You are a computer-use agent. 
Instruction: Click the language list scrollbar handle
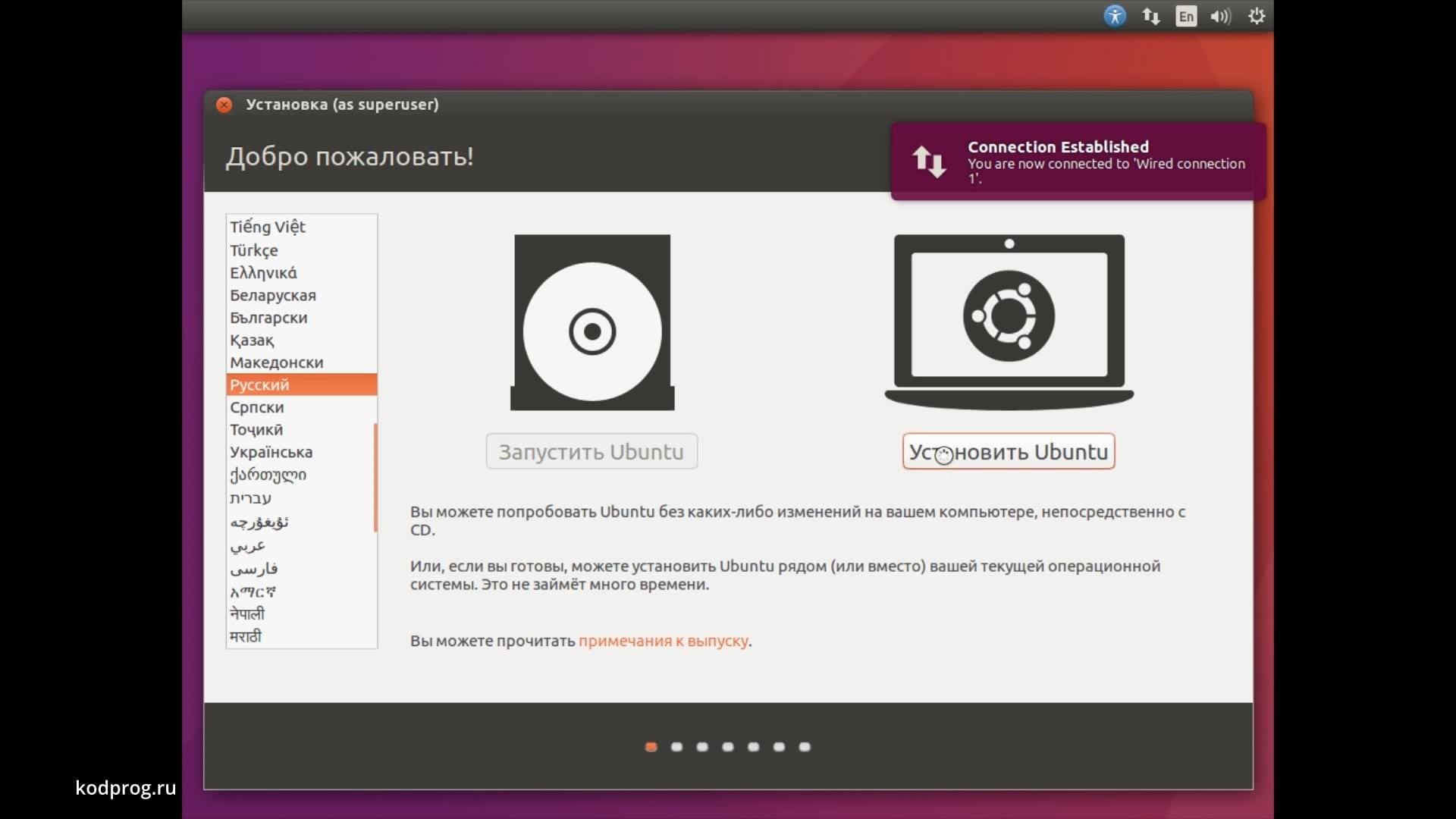point(375,478)
